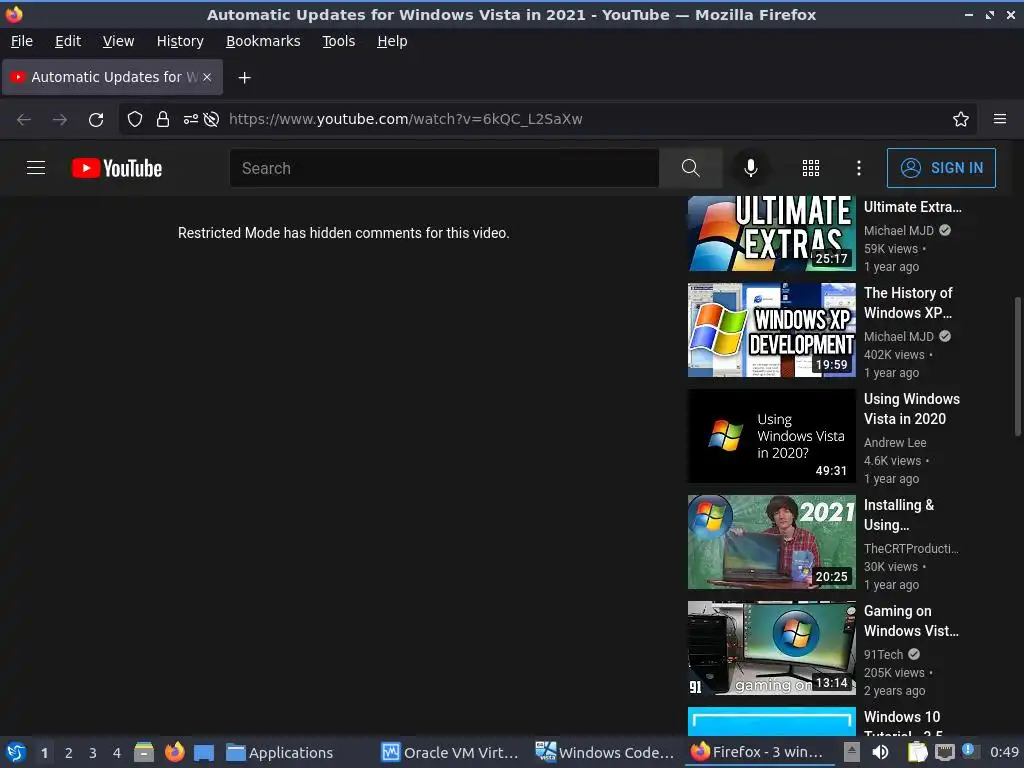Launch file manager from taskbar drawer icon
This screenshot has height=768, width=1024.
point(144,752)
